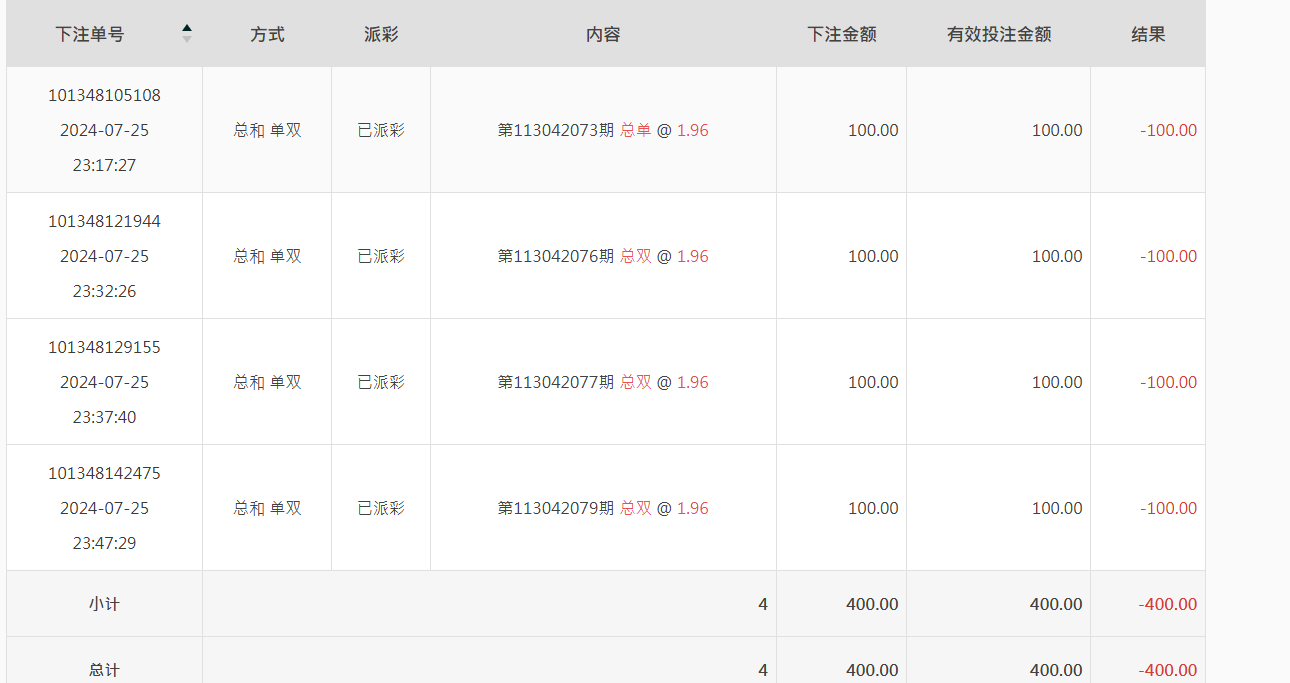Click the 第113042077期 bet content cell

click(x=603, y=382)
